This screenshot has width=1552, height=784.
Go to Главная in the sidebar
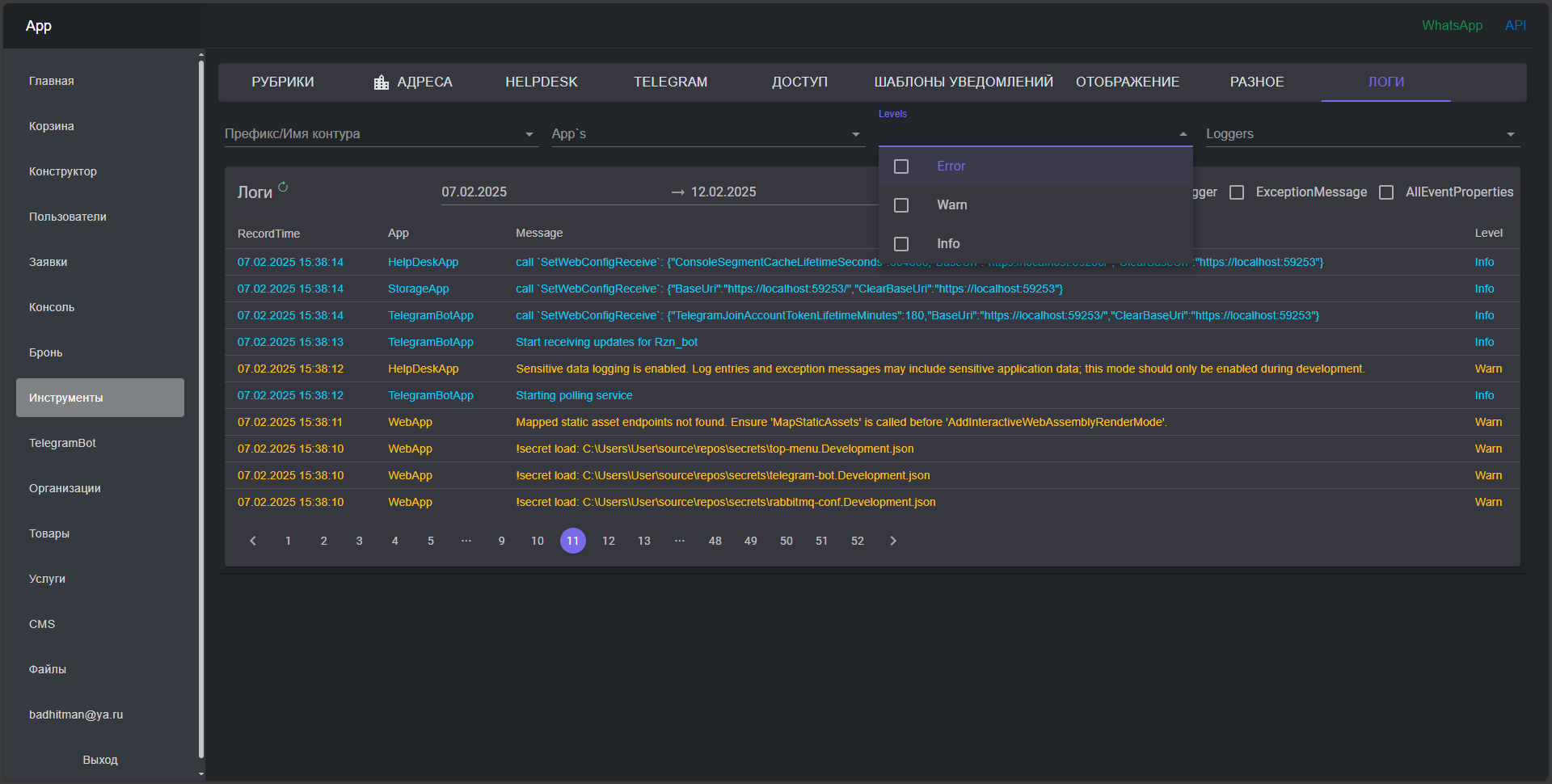100,81
